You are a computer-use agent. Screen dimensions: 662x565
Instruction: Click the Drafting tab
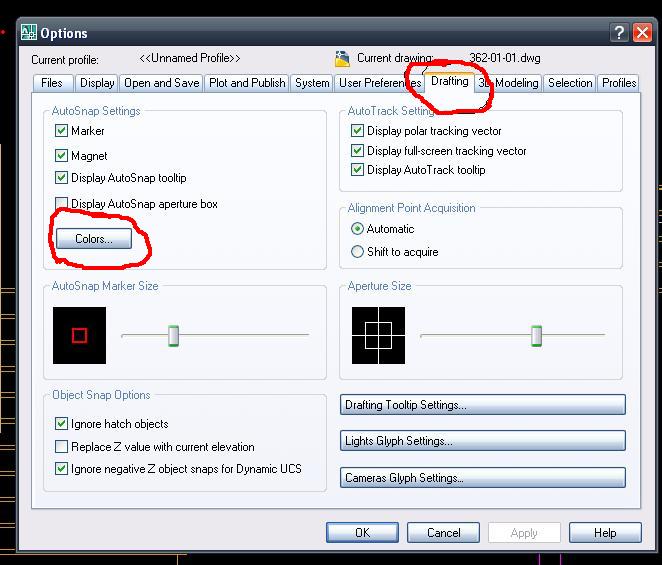point(450,81)
